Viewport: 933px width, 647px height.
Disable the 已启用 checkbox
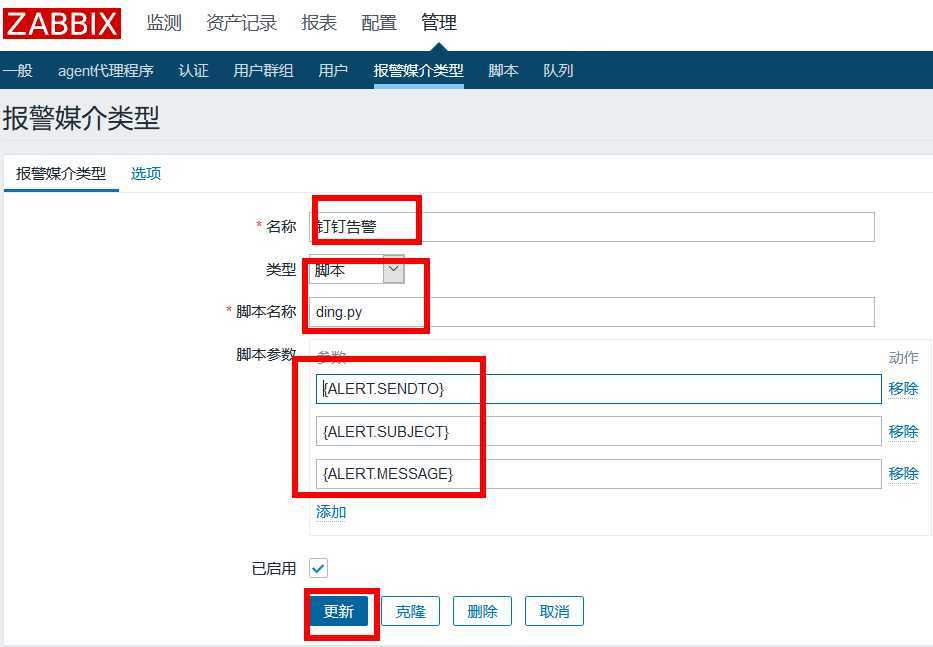click(318, 567)
